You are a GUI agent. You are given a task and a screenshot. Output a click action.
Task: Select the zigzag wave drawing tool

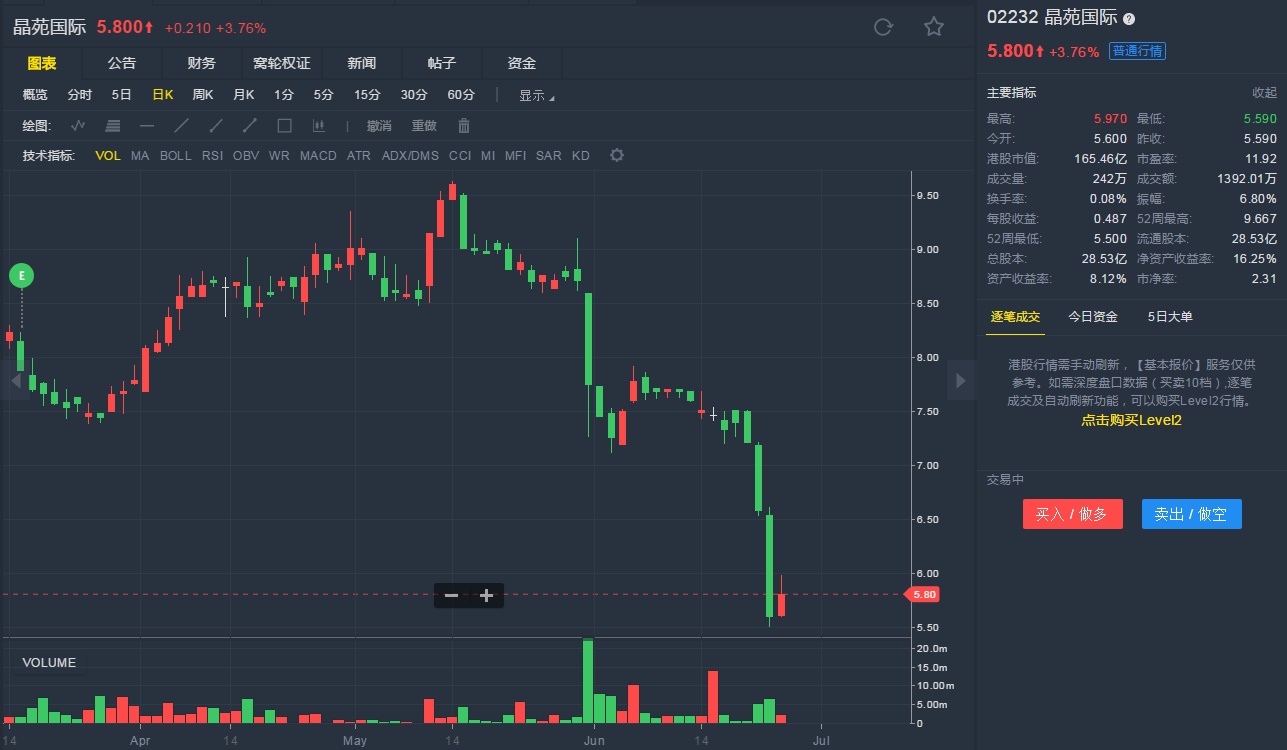79,126
